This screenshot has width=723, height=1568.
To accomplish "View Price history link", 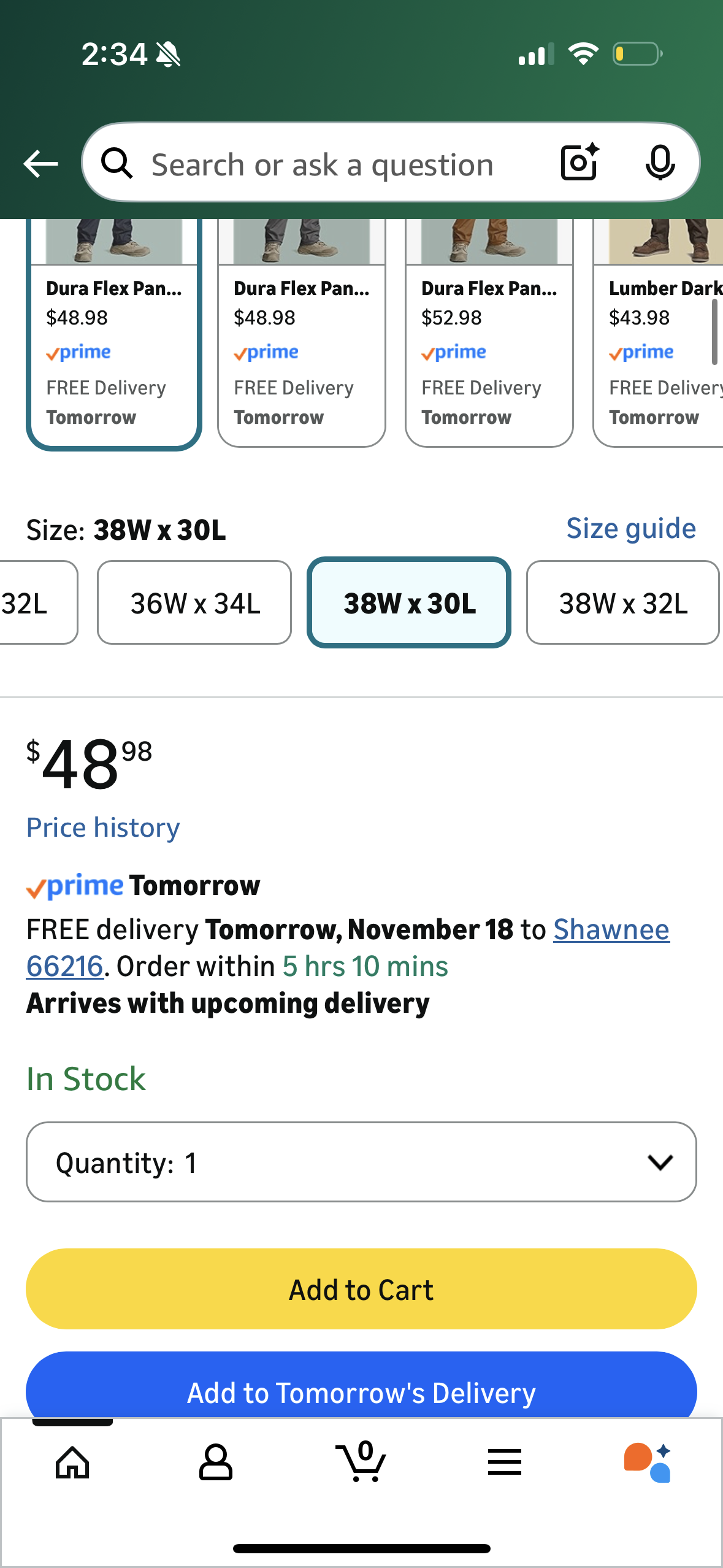I will [x=103, y=828].
